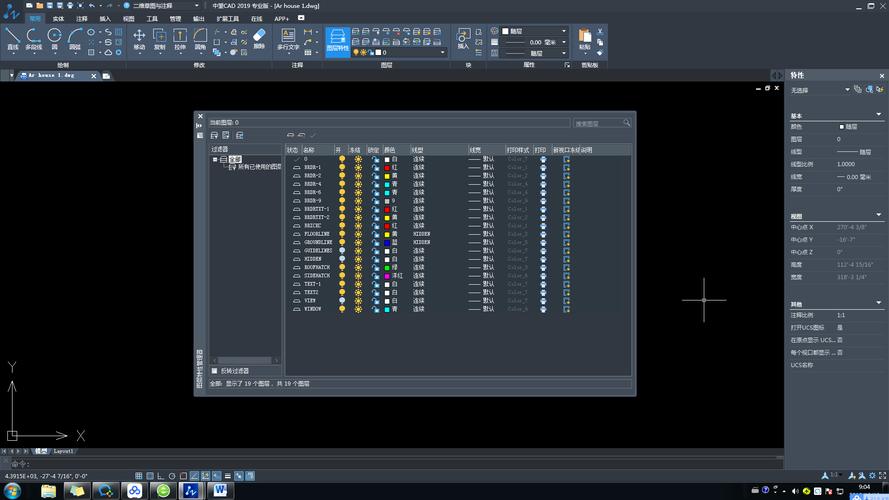Click the blue color swatch of GROUNDLINE
Image resolution: width=889 pixels, height=500 pixels.
387,242
